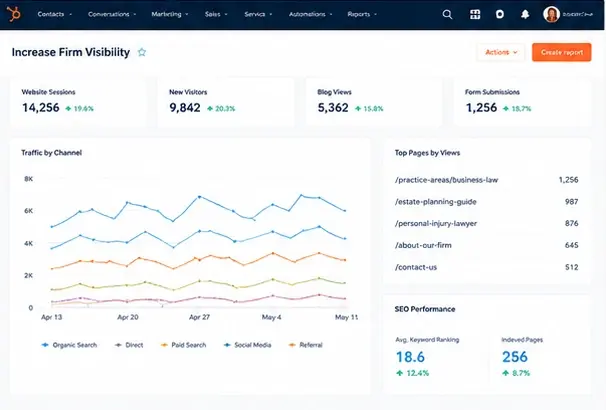This screenshot has height=410, width=606.
Task: Open the Service menu
Action: click(258, 14)
